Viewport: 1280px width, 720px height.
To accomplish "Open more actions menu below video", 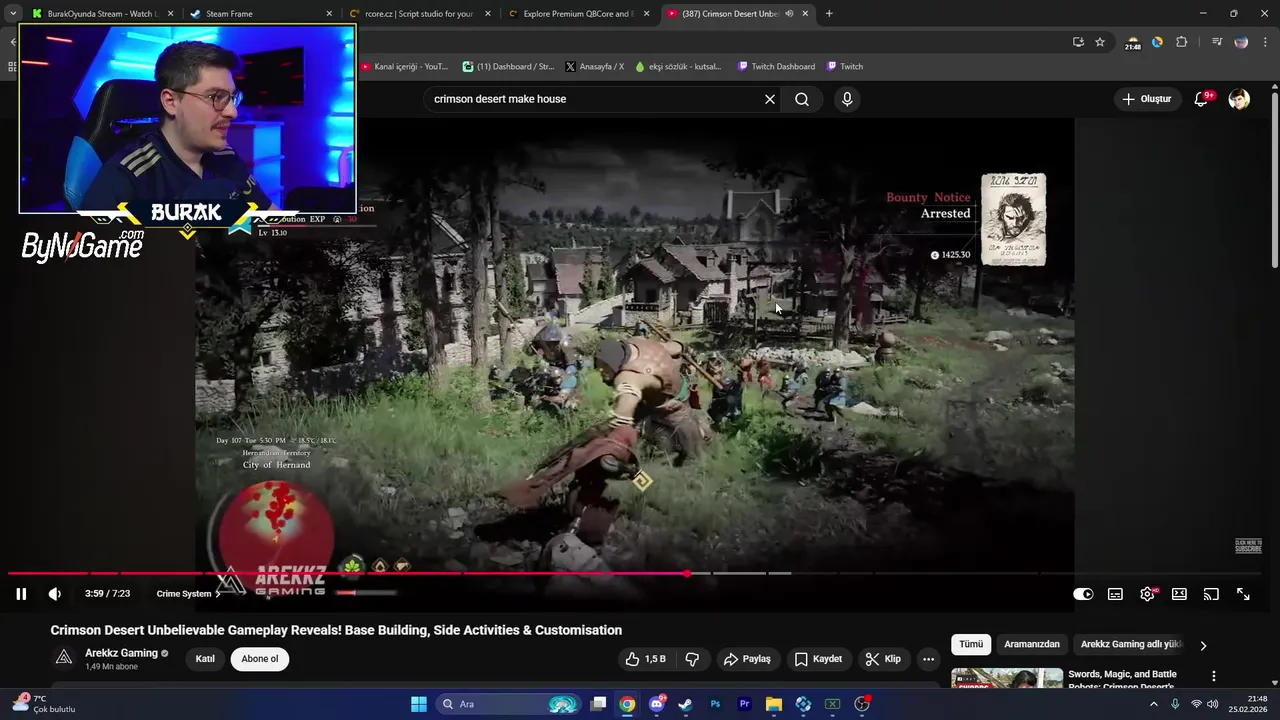I will pos(929,659).
